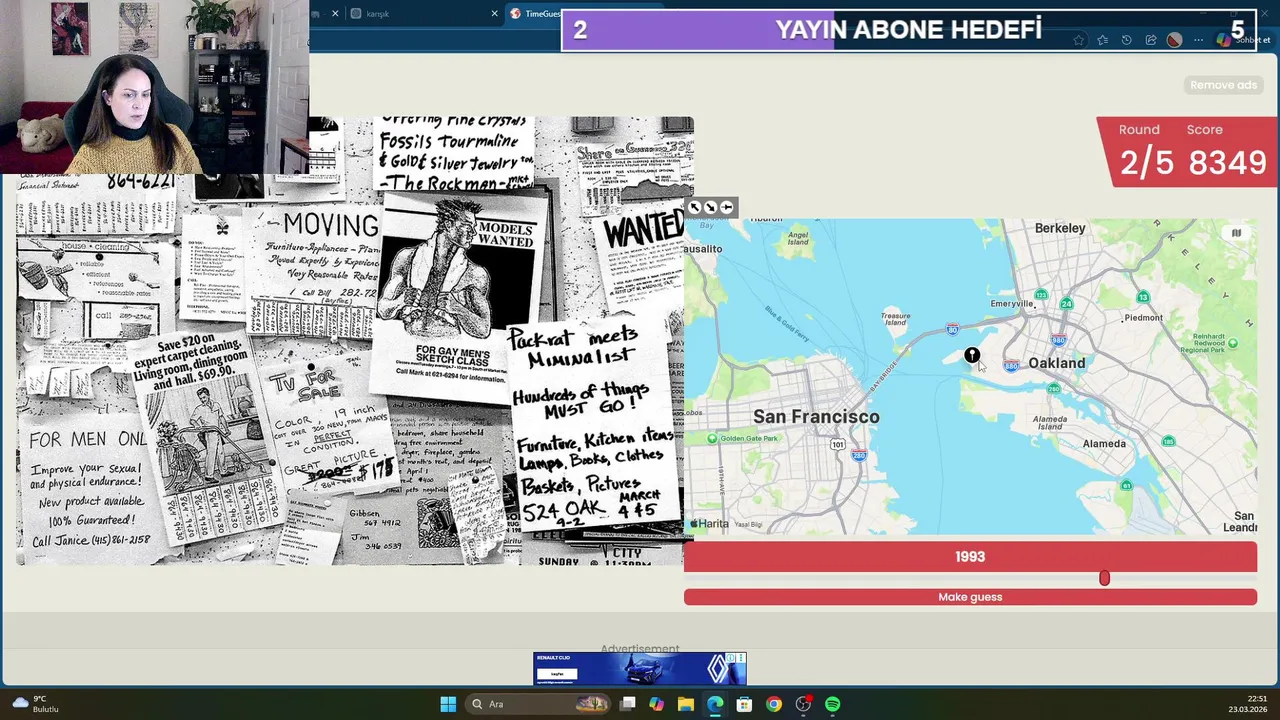This screenshot has height=720, width=1280.
Task: Open Microsoft Edge in the taskbar
Action: click(715, 704)
